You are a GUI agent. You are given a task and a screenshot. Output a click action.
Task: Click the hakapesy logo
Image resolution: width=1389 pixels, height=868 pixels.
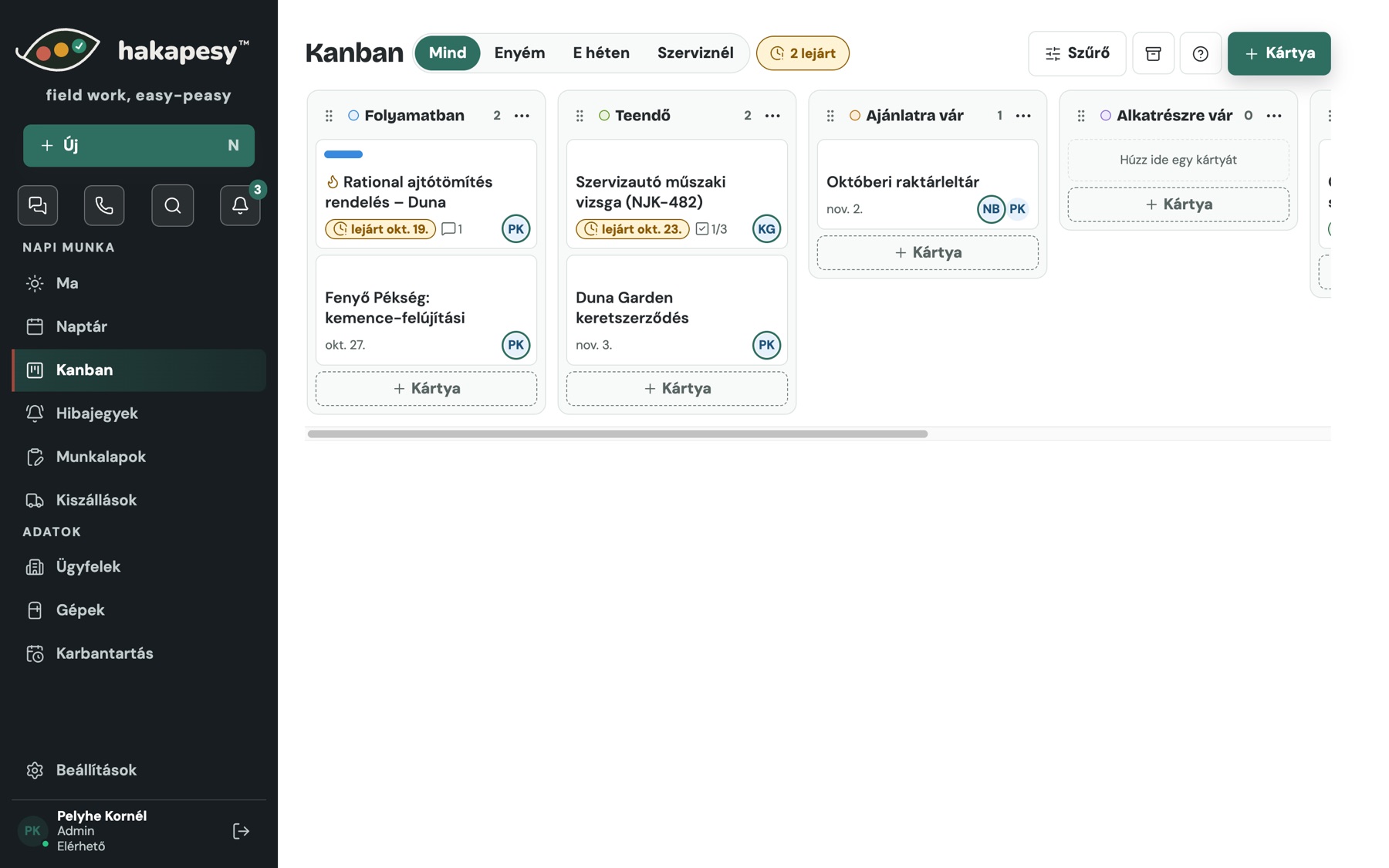(x=133, y=51)
